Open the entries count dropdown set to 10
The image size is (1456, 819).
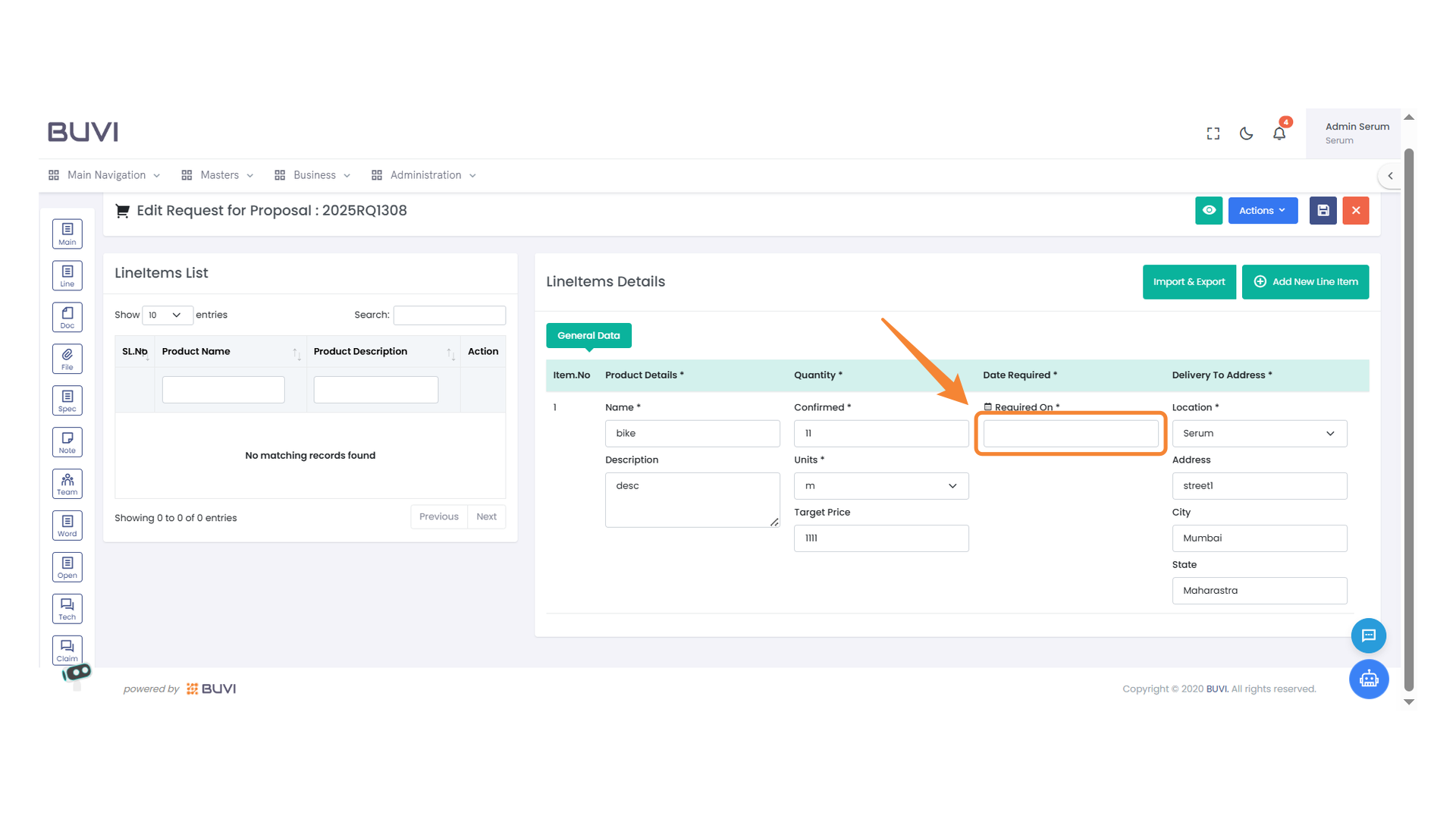pos(167,315)
